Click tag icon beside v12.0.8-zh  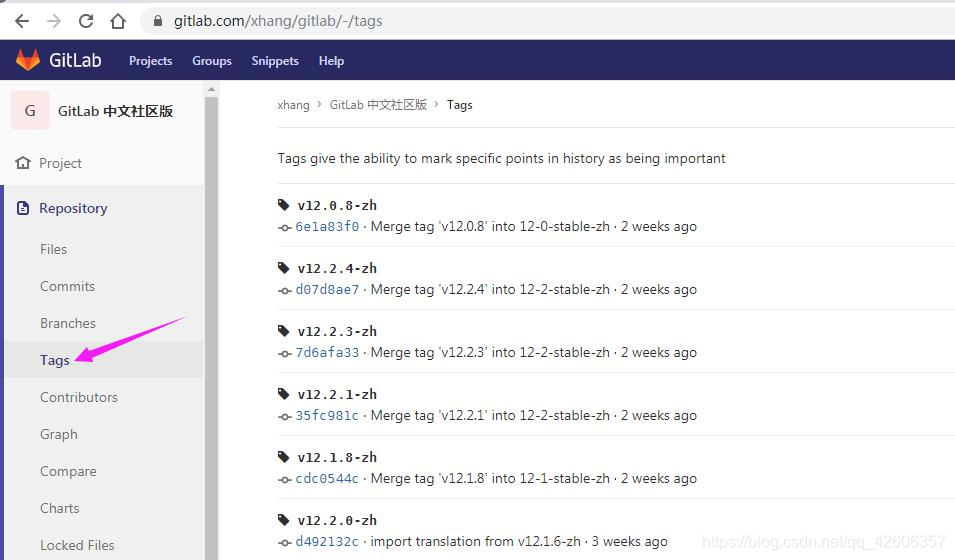pos(283,205)
